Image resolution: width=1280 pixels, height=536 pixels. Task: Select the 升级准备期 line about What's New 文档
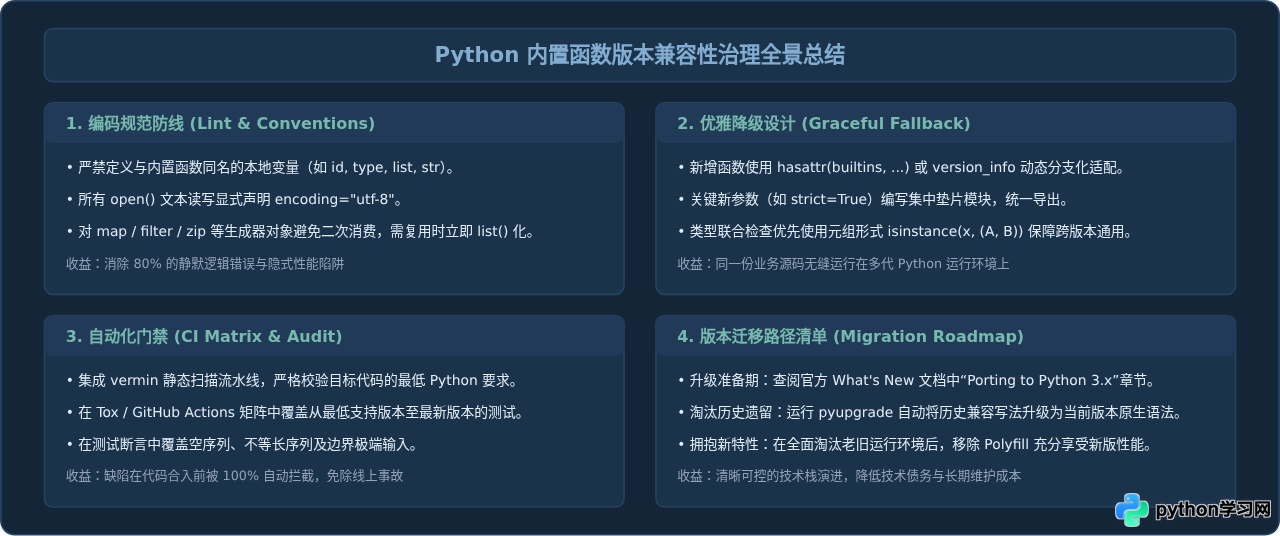coord(917,380)
